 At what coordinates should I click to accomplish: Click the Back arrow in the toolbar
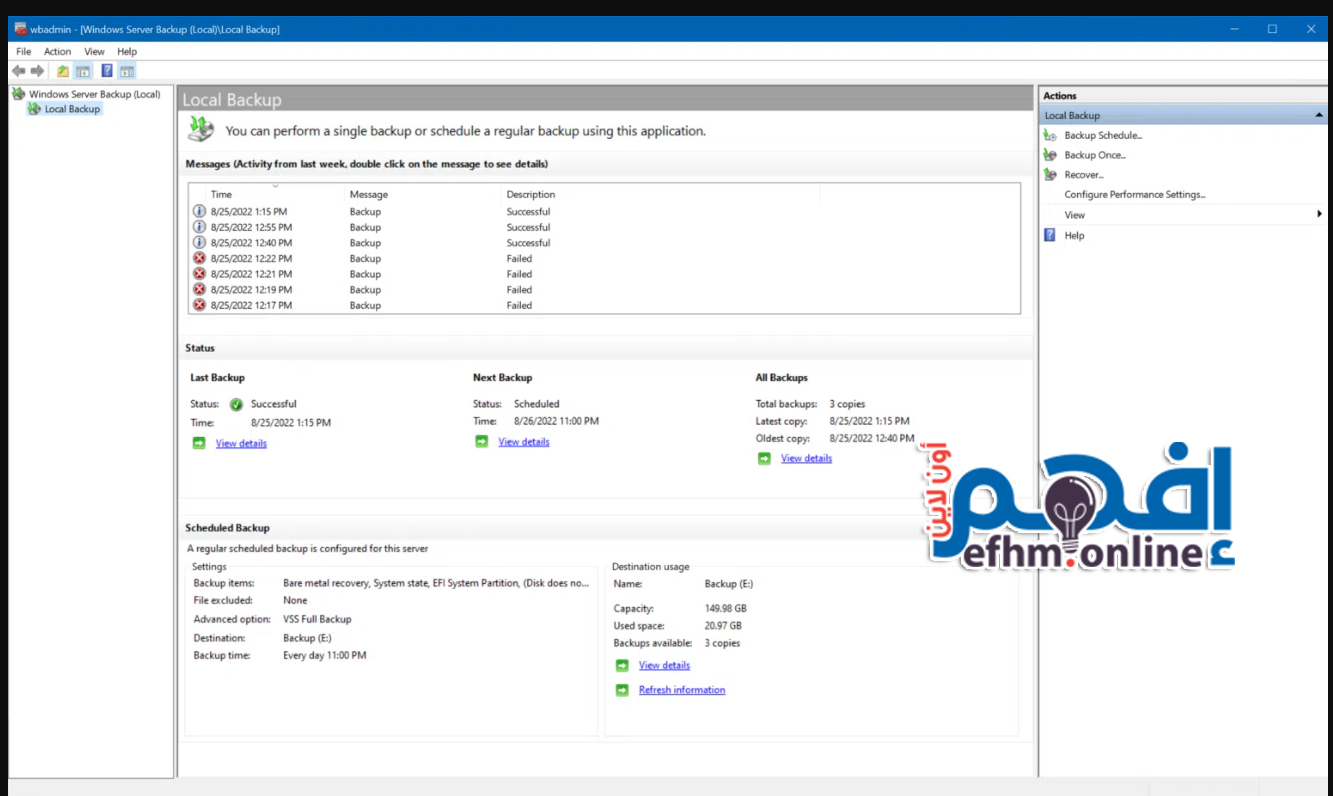coord(18,71)
